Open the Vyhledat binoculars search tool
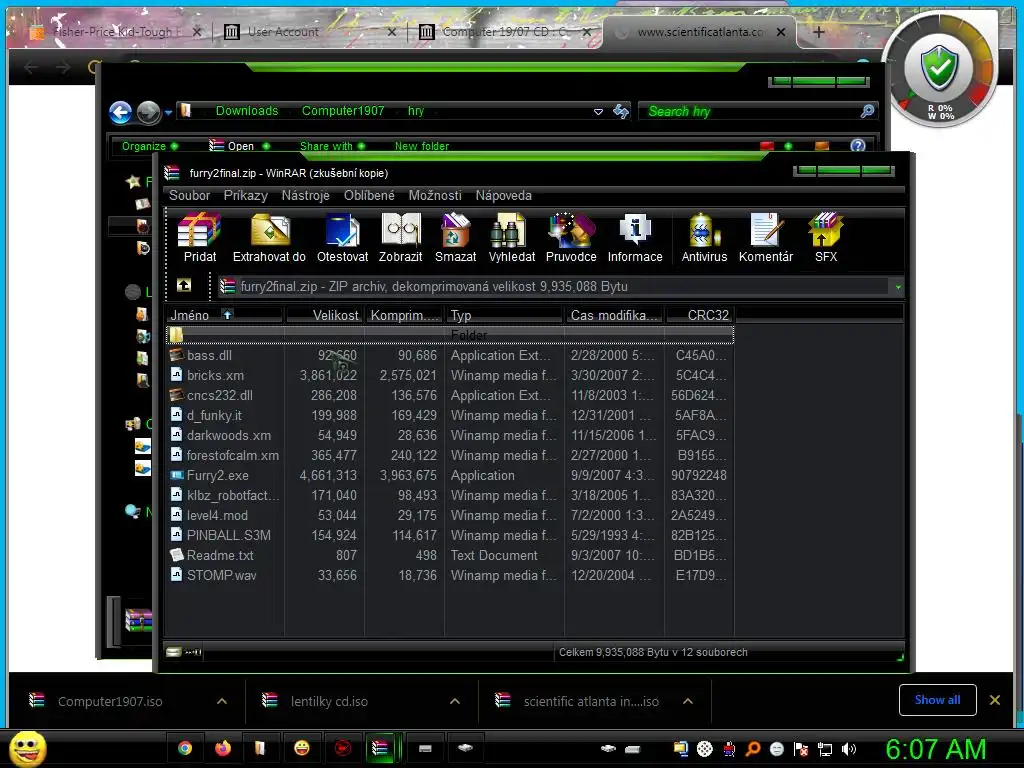The height and width of the screenshot is (768, 1024). click(x=511, y=238)
